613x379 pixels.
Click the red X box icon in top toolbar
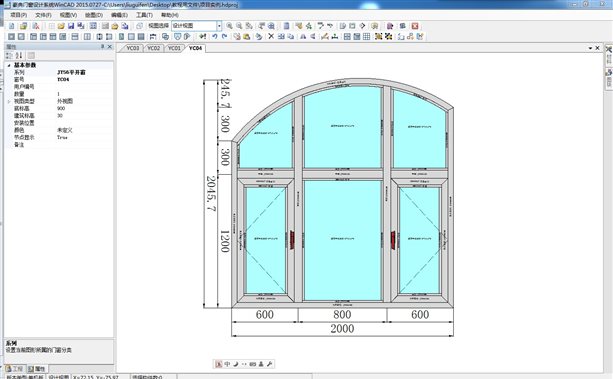415,26
